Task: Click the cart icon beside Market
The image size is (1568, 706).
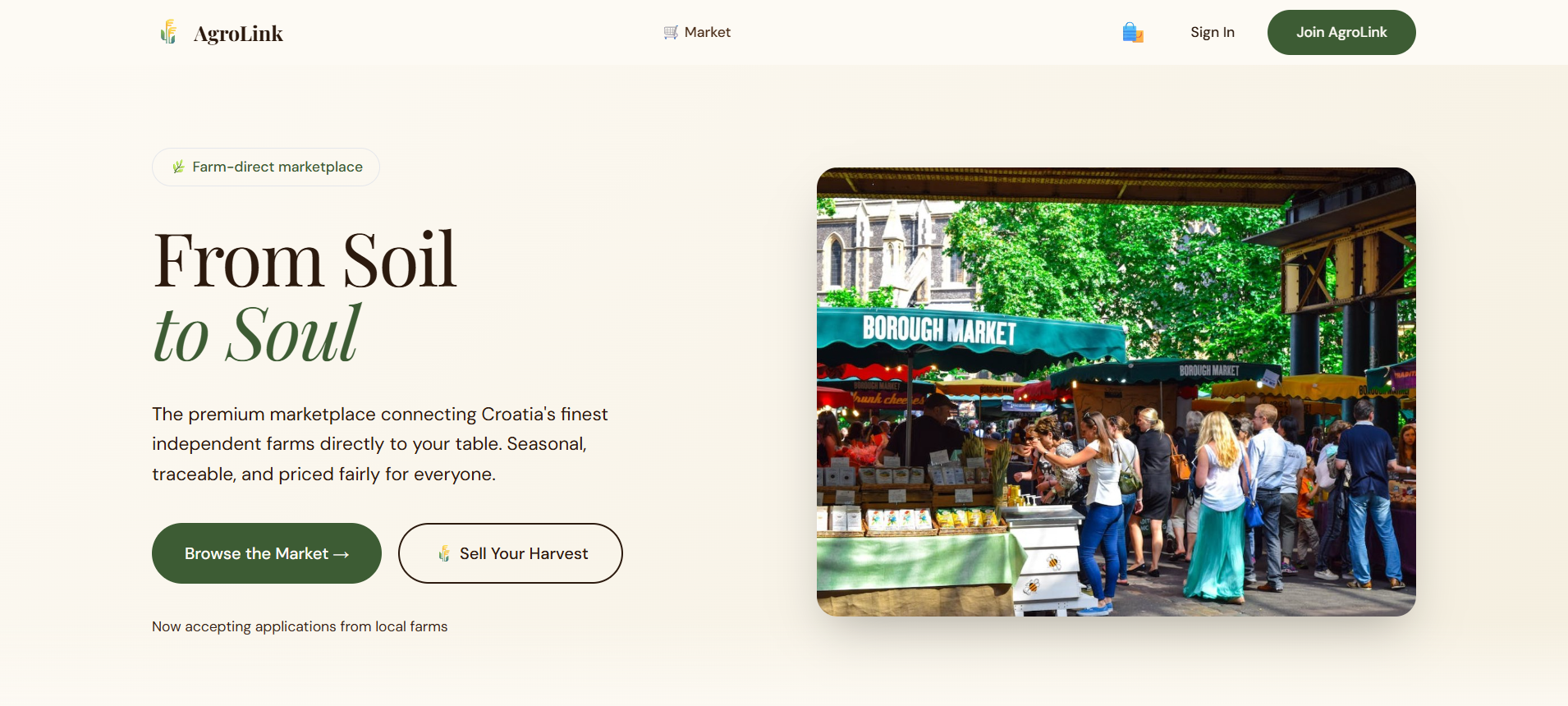Action: coord(671,32)
